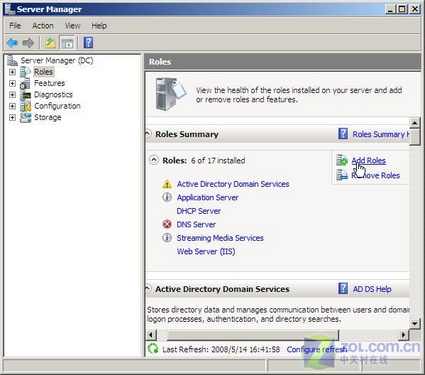Expand the Diagnostics tree node
The image size is (425, 375).
coord(12,95)
